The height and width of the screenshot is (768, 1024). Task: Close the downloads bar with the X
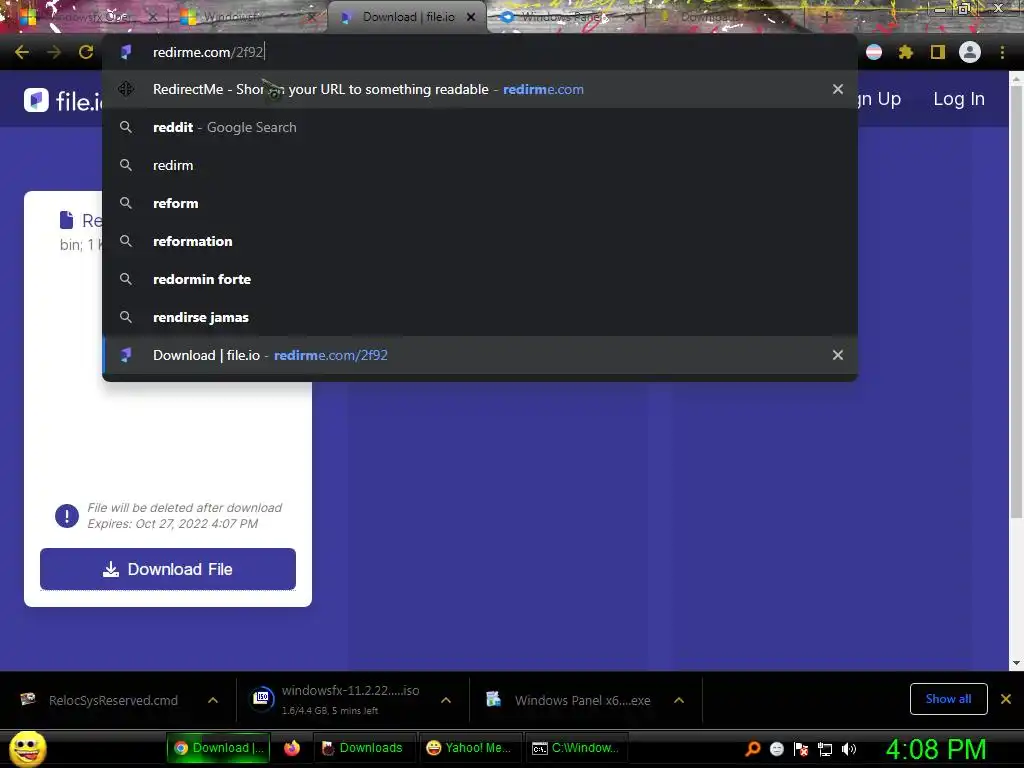click(1006, 699)
